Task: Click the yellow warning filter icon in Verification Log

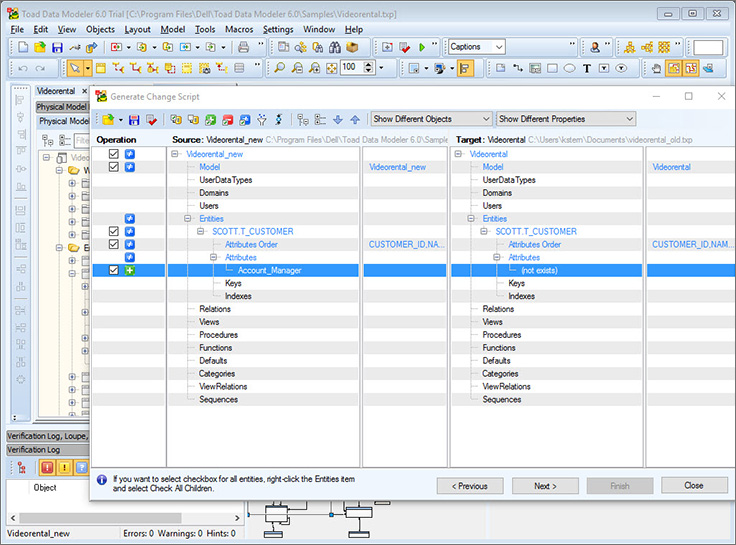Action: pyautogui.click(x=64, y=467)
